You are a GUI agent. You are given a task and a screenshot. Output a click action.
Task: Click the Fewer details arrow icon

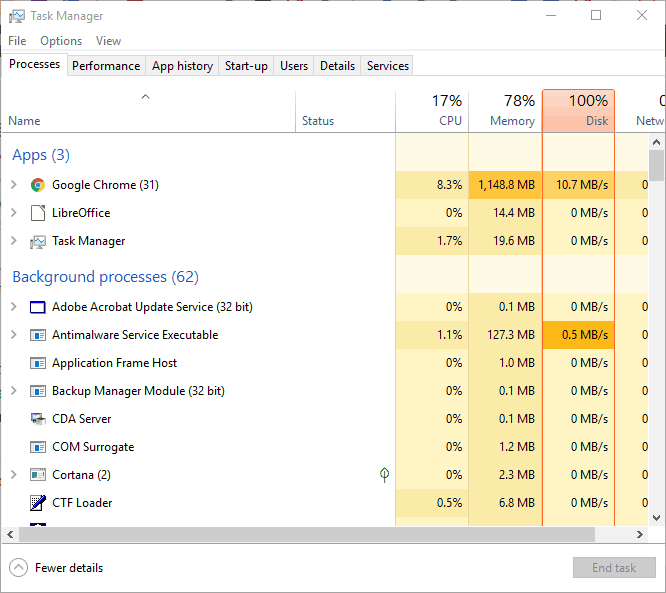[x=18, y=568]
